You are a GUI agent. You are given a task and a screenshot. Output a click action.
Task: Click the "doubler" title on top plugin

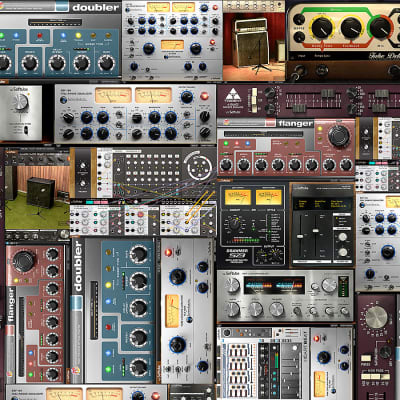coord(96,7)
